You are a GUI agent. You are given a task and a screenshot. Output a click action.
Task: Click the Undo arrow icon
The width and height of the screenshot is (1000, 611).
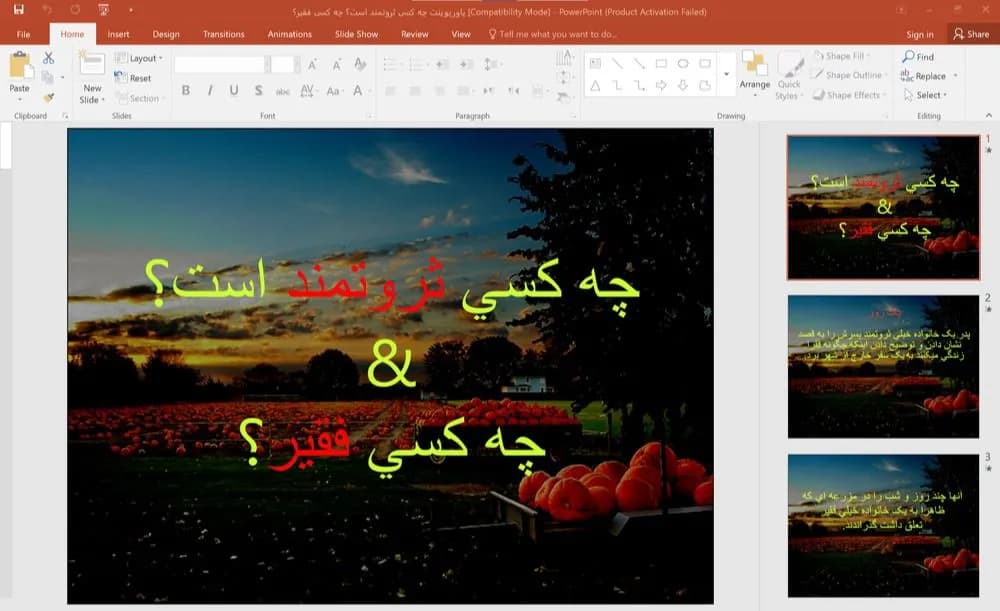click(47, 10)
